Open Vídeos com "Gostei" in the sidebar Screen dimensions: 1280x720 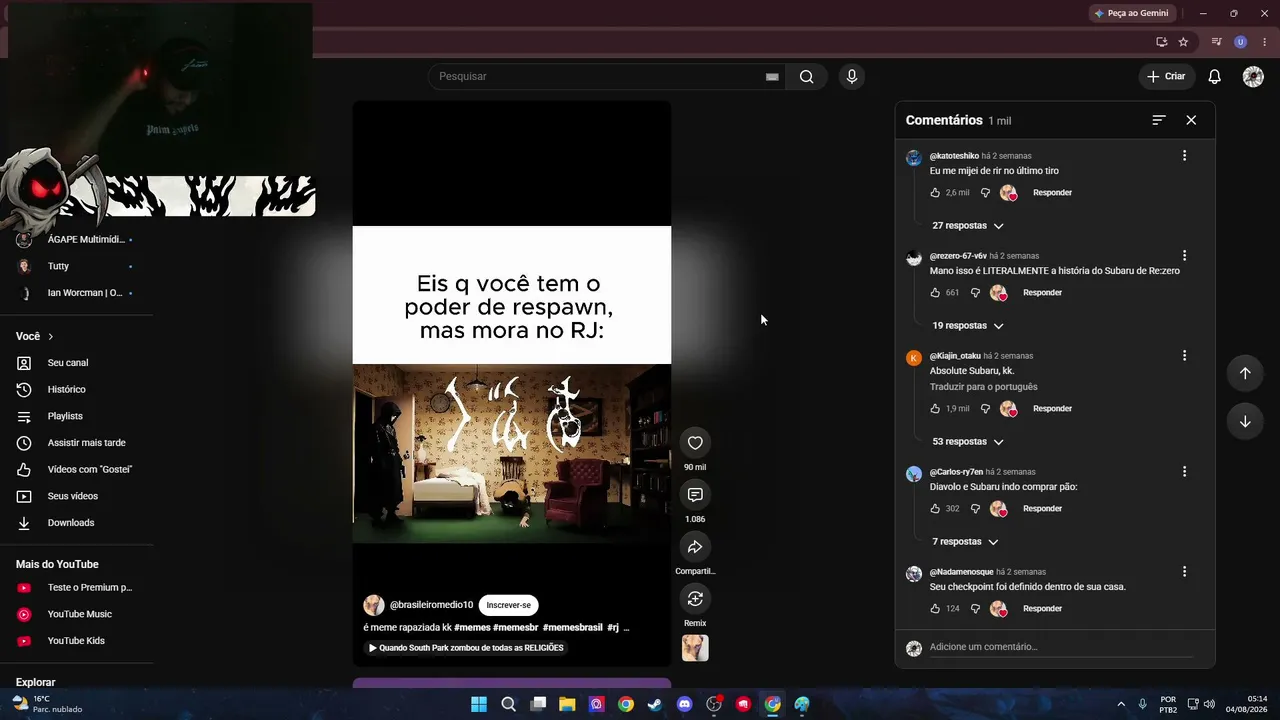(90, 470)
